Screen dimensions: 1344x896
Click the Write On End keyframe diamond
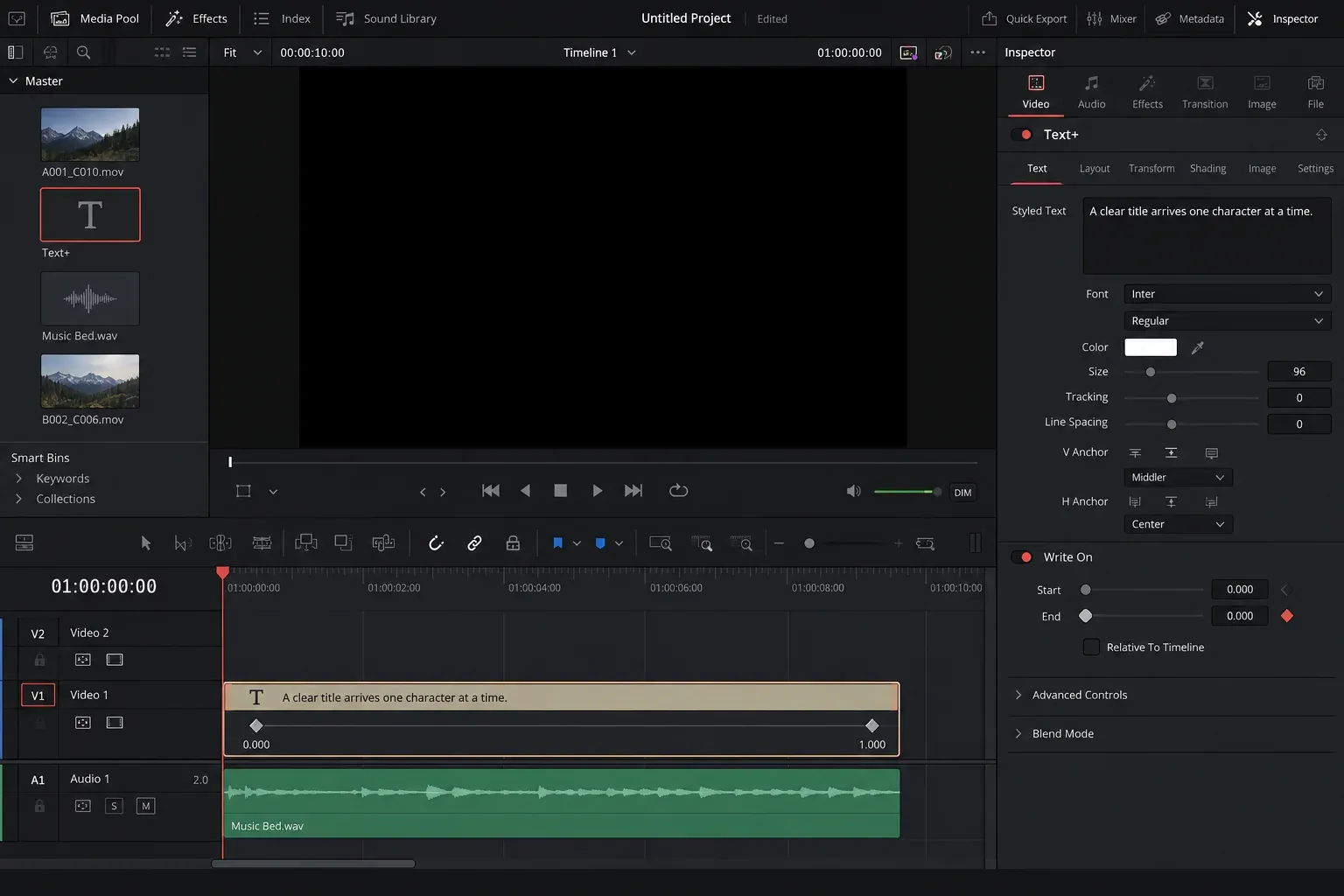(x=1286, y=616)
